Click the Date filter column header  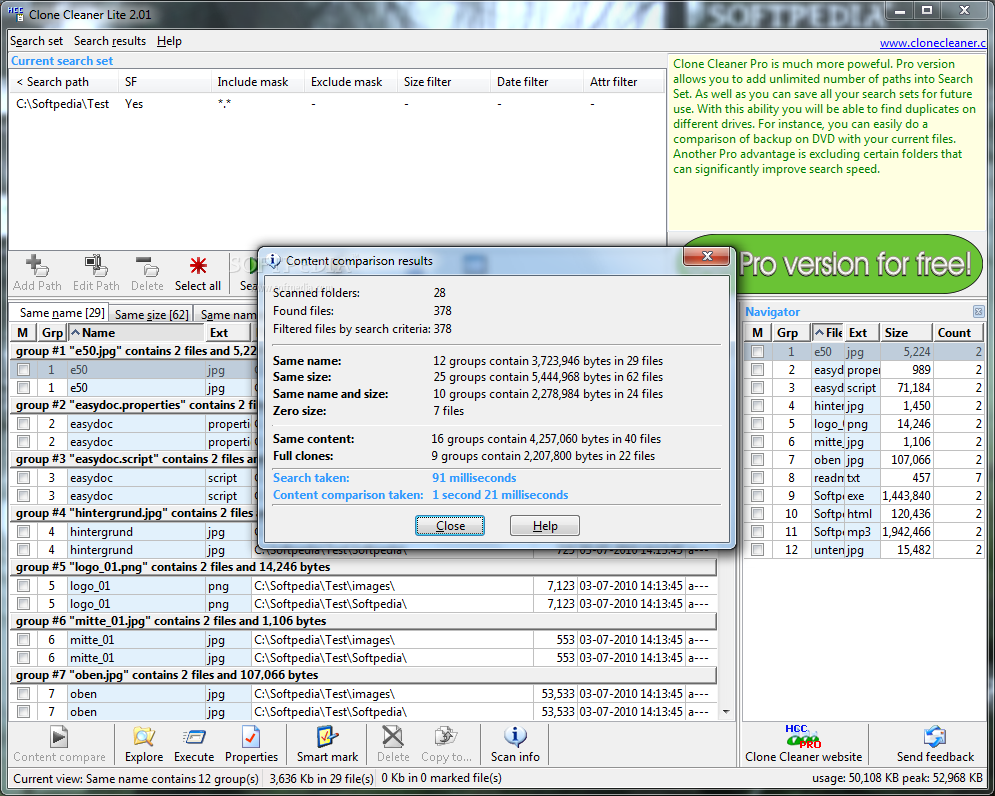tap(537, 82)
